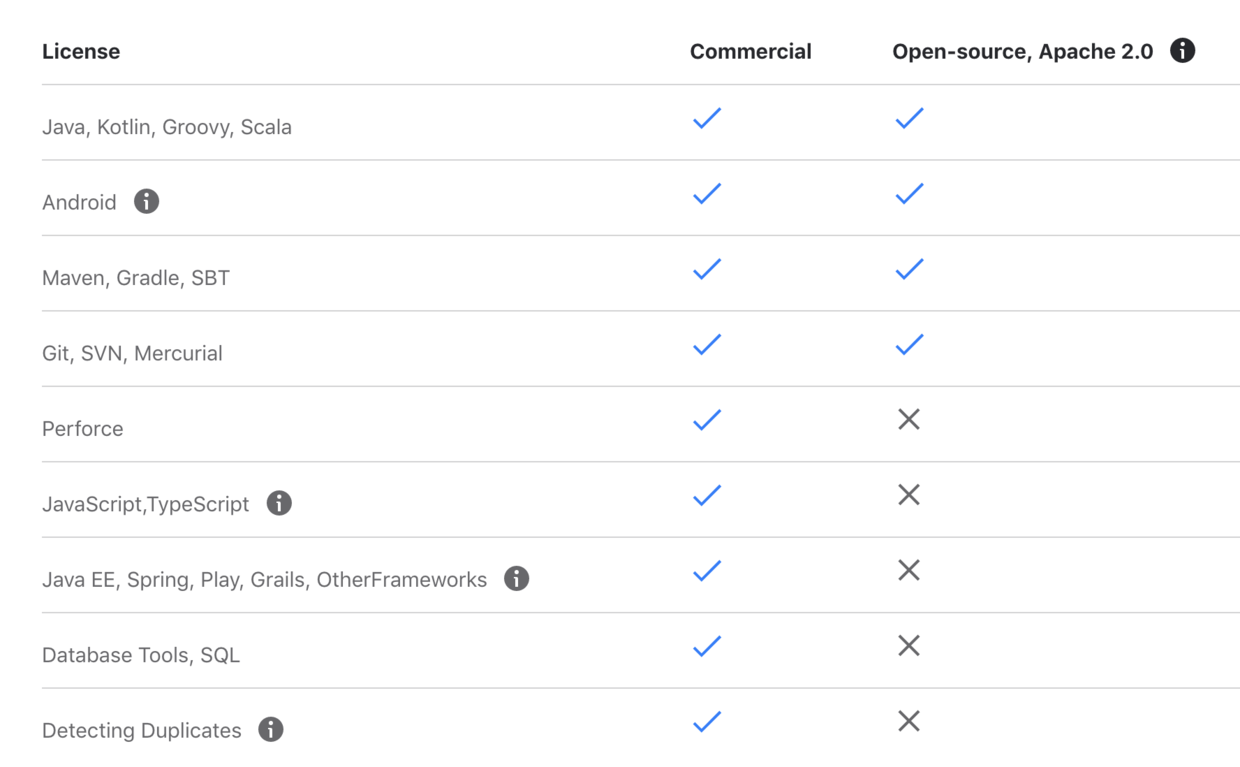Click Open-source X mark for JavaScript,TypeScript
This screenshot has height=767, width=1240.
click(x=908, y=495)
